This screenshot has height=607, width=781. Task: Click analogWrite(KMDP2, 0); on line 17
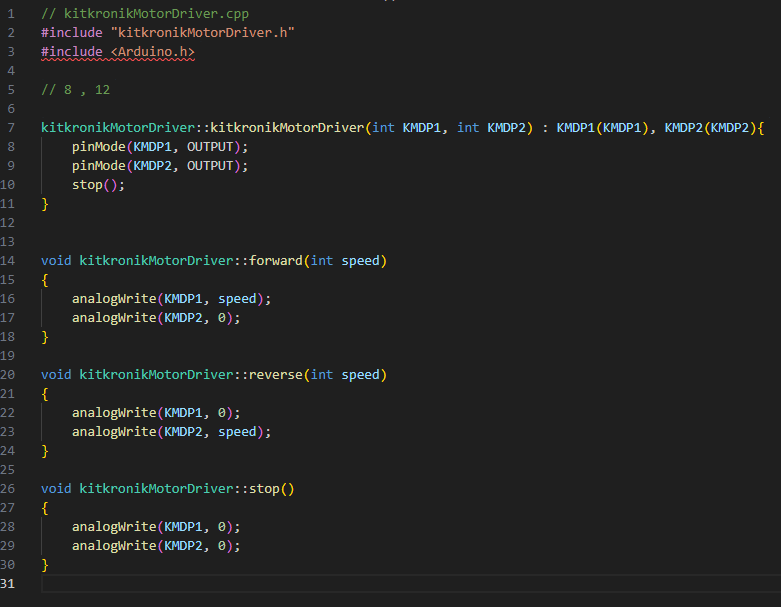[156, 318]
